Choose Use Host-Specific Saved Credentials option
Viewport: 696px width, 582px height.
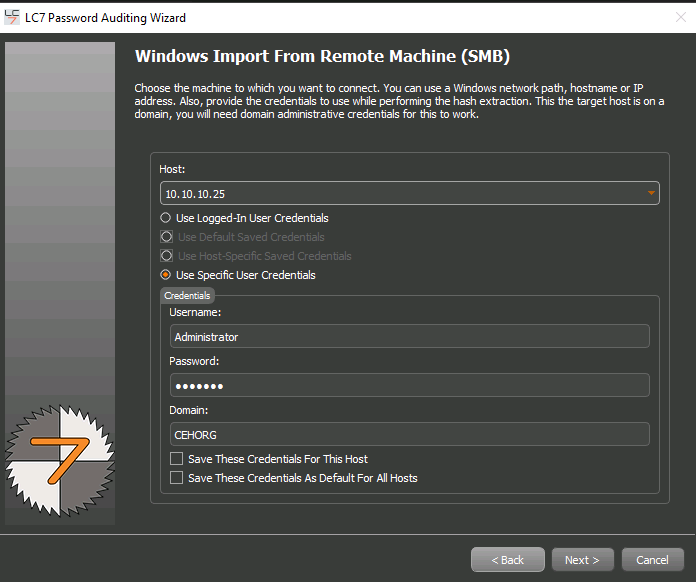166,256
